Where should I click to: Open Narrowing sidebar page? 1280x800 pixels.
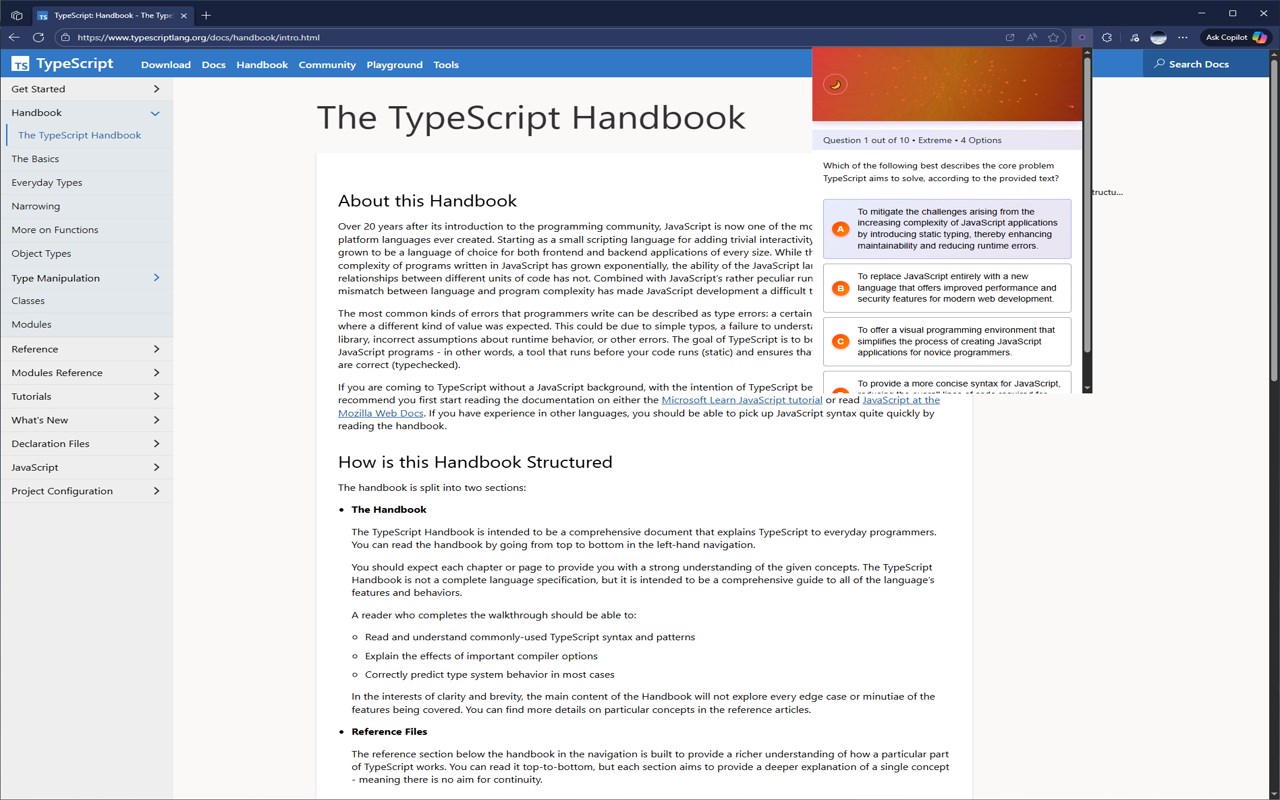[36, 206]
